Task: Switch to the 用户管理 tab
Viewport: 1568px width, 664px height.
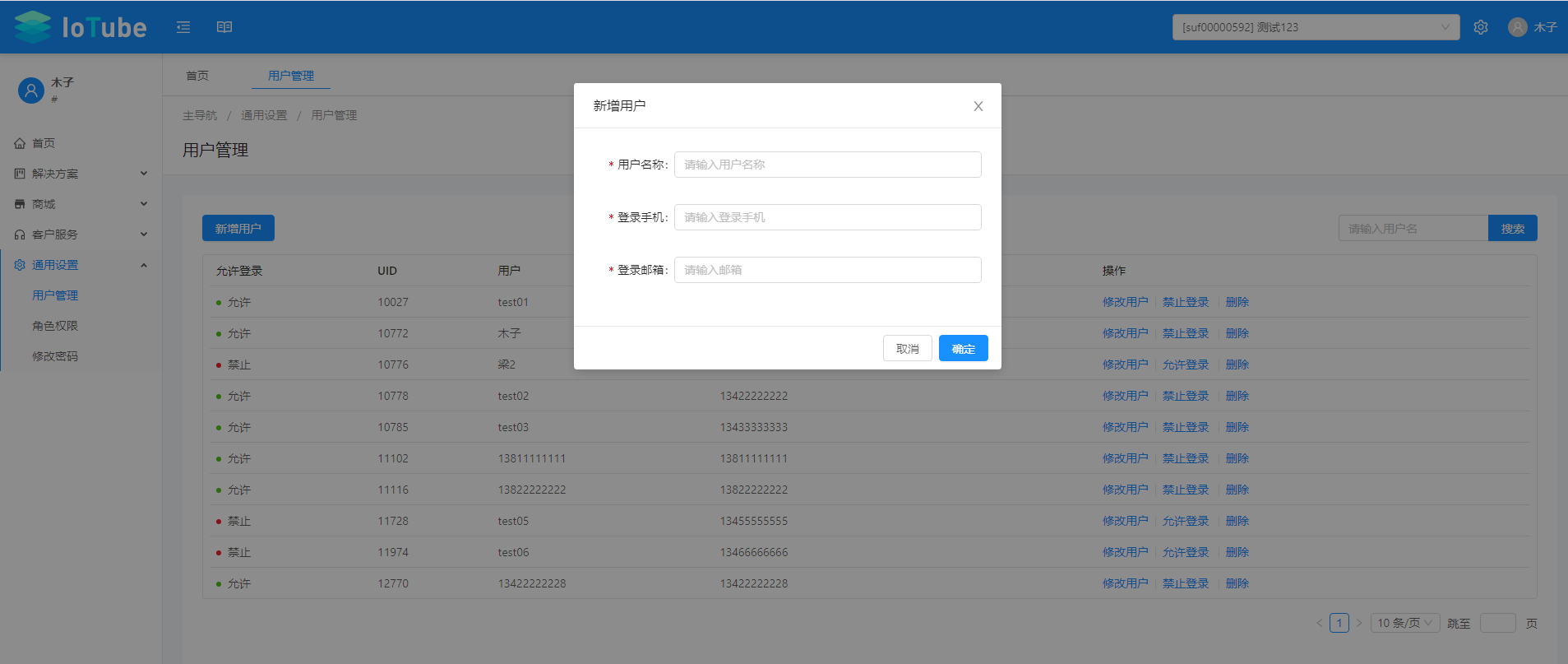Action: click(291, 76)
